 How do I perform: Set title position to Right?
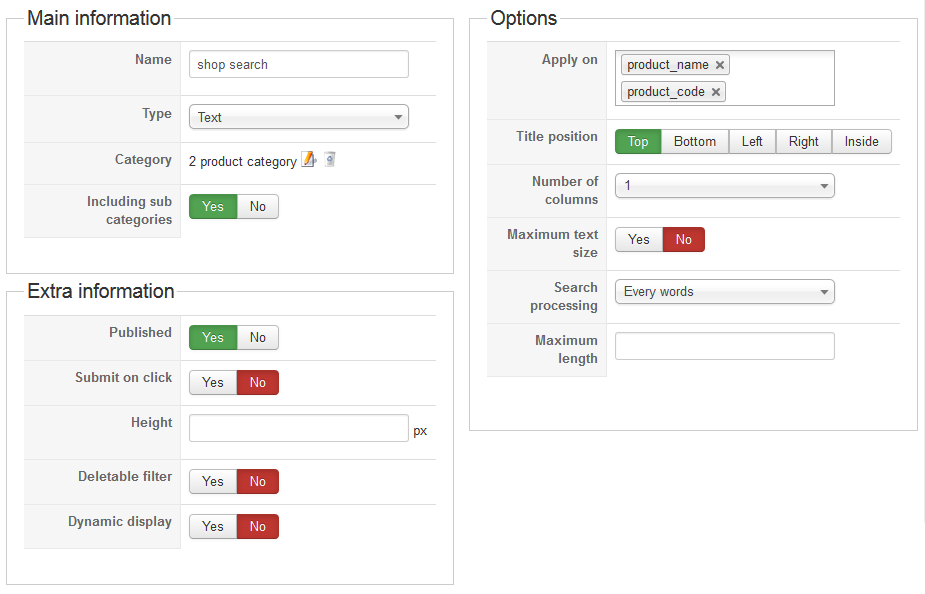(803, 142)
